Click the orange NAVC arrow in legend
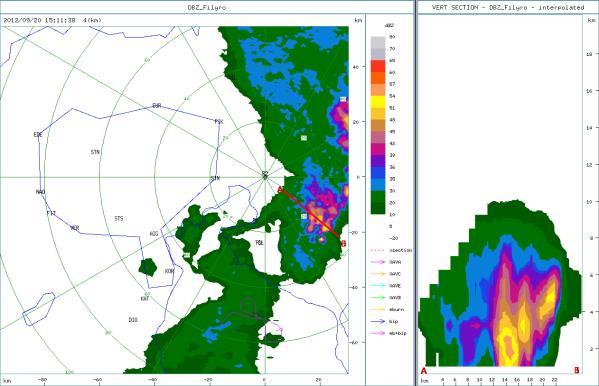The width and height of the screenshot is (599, 386). click(x=377, y=274)
